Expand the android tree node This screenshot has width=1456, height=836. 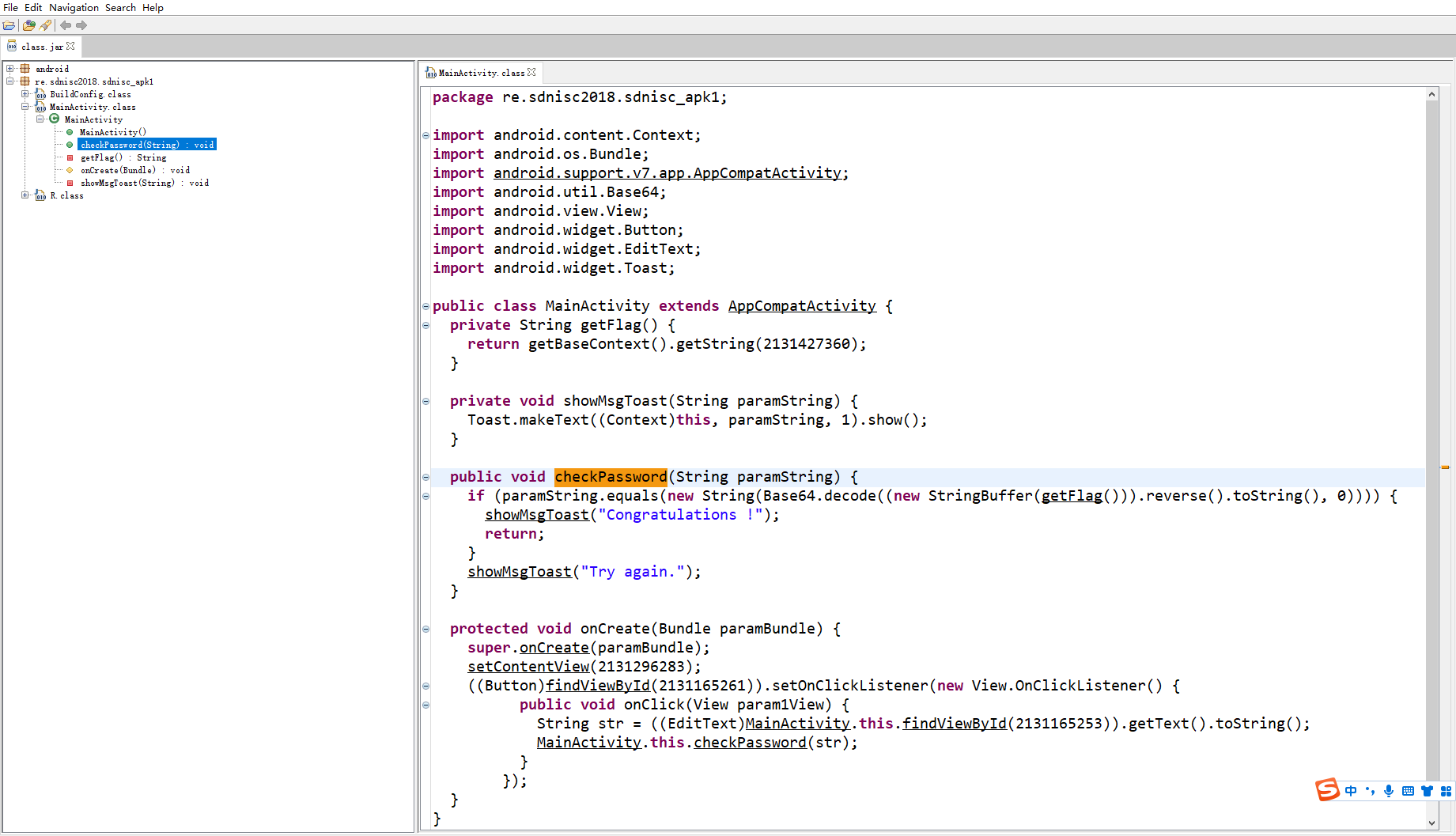(x=9, y=68)
